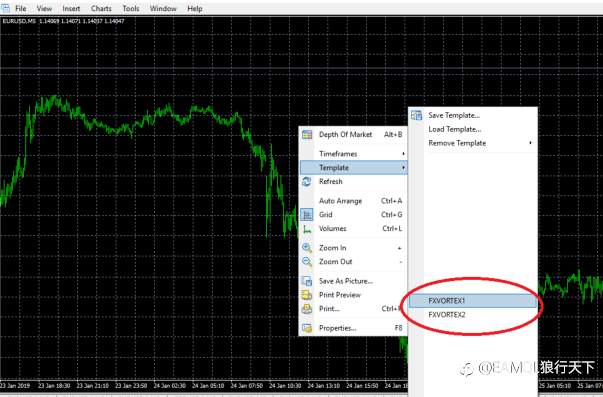The width and height of the screenshot is (603, 397).
Task: Click the Print Preview icon
Action: point(307,295)
